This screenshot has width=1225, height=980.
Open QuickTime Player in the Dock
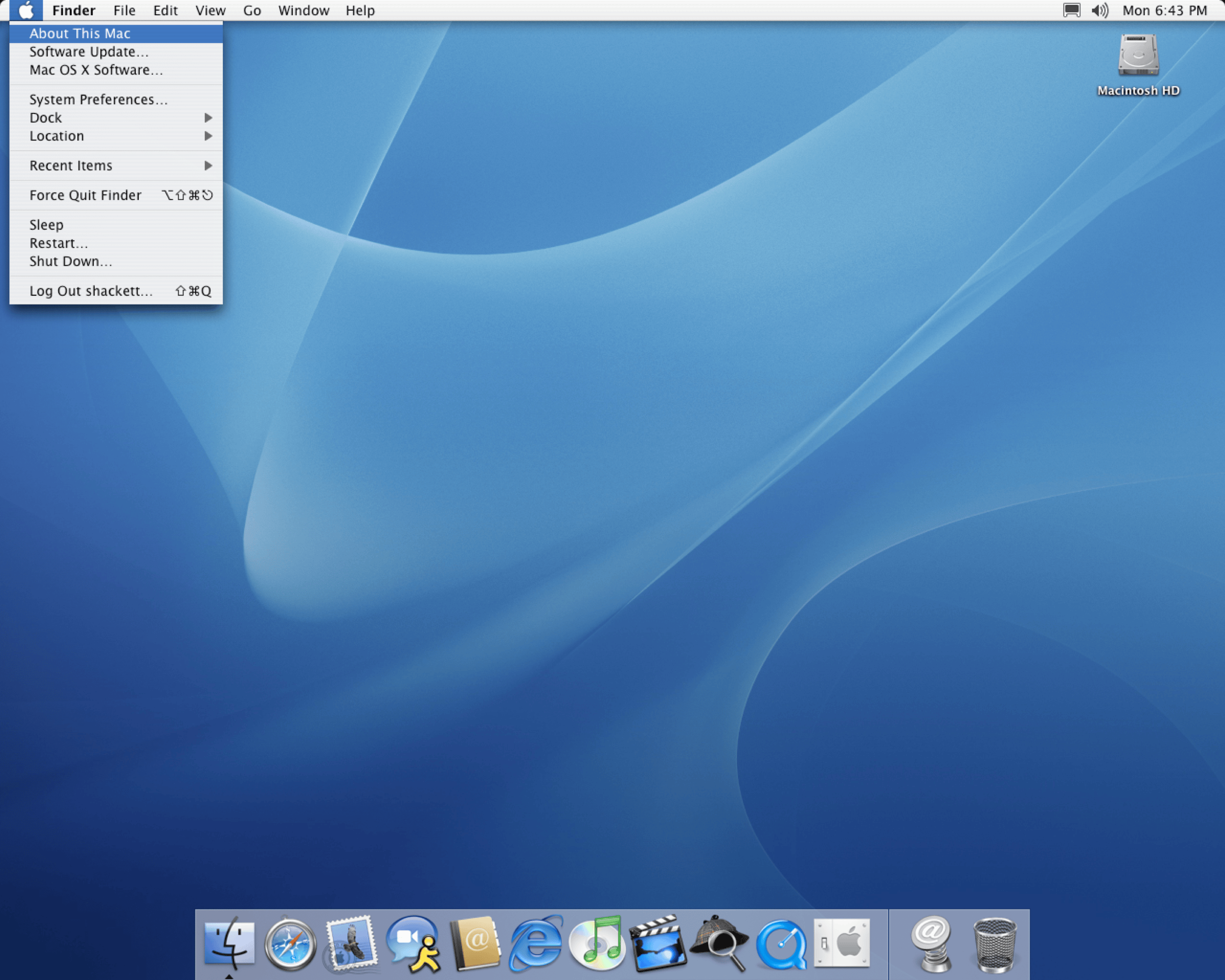click(781, 944)
